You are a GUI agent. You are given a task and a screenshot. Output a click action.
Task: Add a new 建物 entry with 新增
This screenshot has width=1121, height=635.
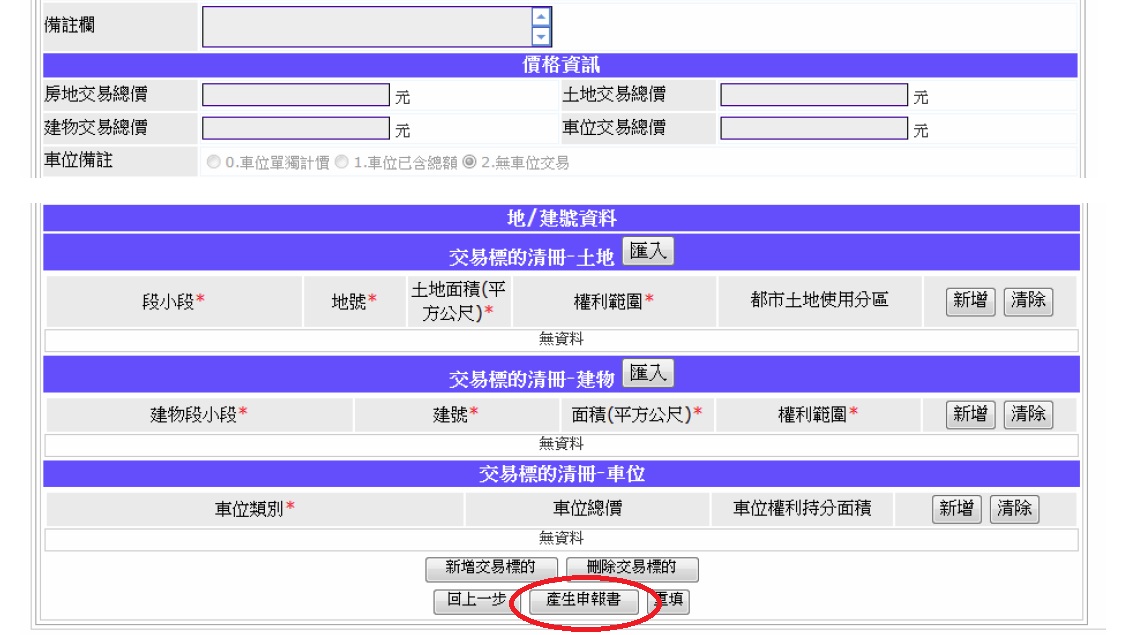point(970,414)
